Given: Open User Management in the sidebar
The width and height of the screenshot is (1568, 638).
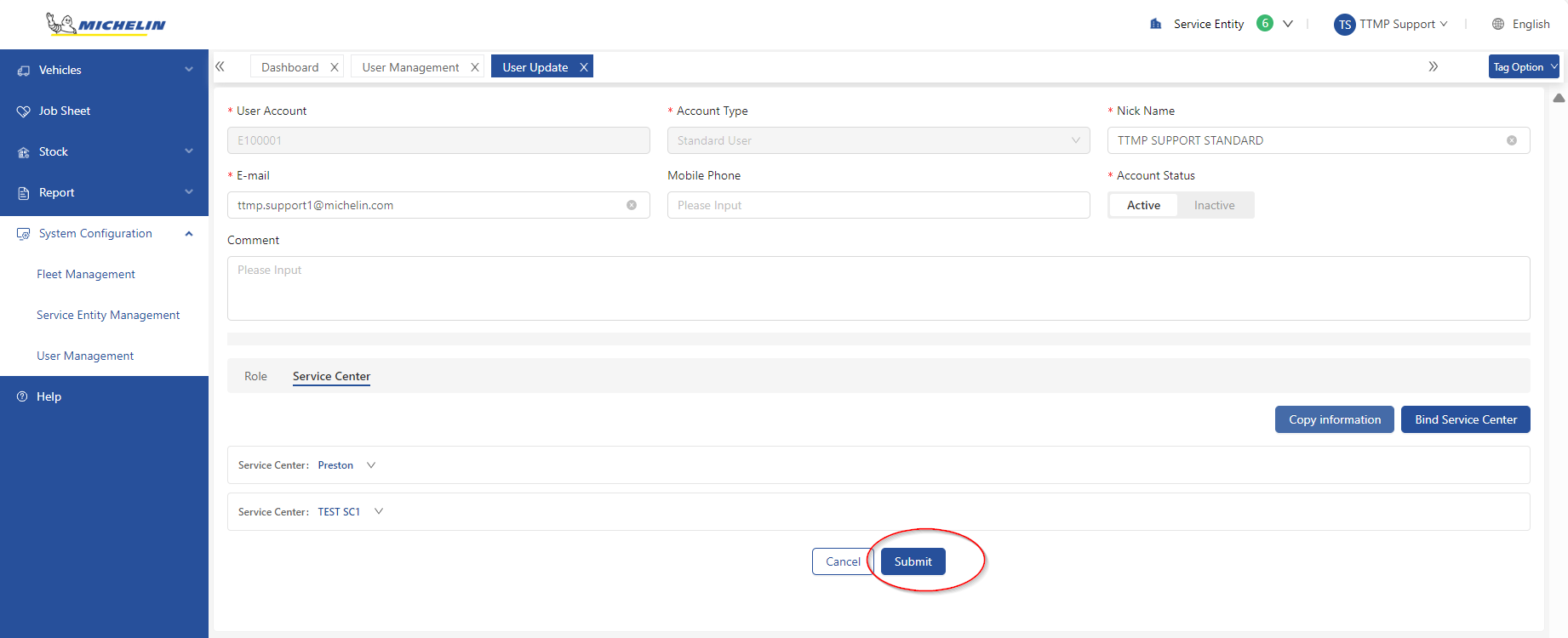Looking at the screenshot, I should (x=85, y=356).
